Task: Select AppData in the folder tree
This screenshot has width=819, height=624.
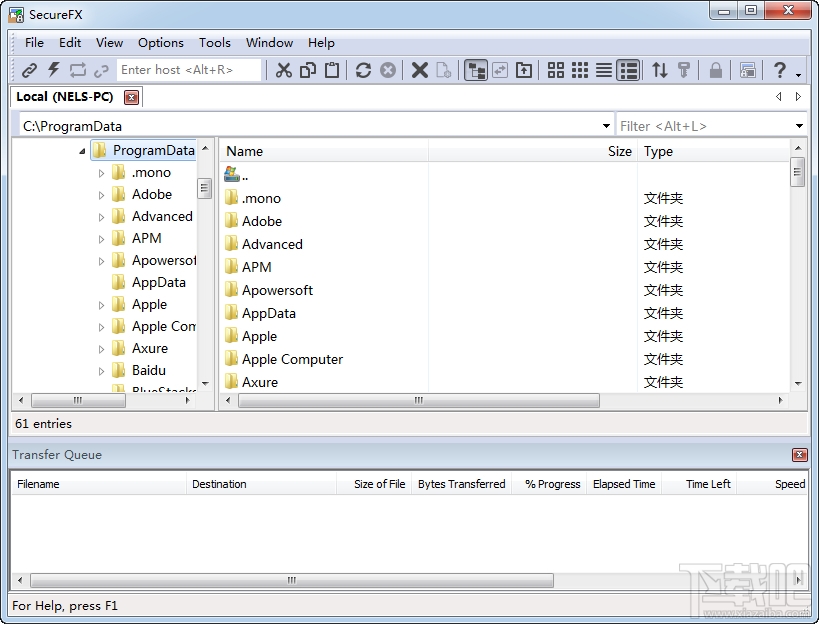Action: coord(158,282)
